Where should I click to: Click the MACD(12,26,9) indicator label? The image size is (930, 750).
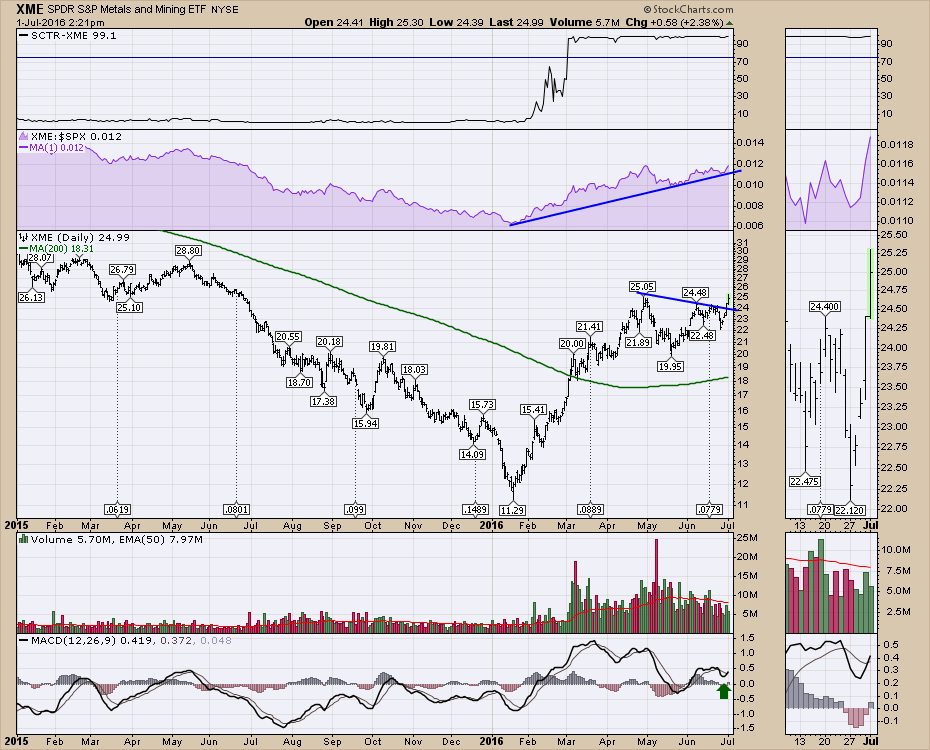[125, 640]
